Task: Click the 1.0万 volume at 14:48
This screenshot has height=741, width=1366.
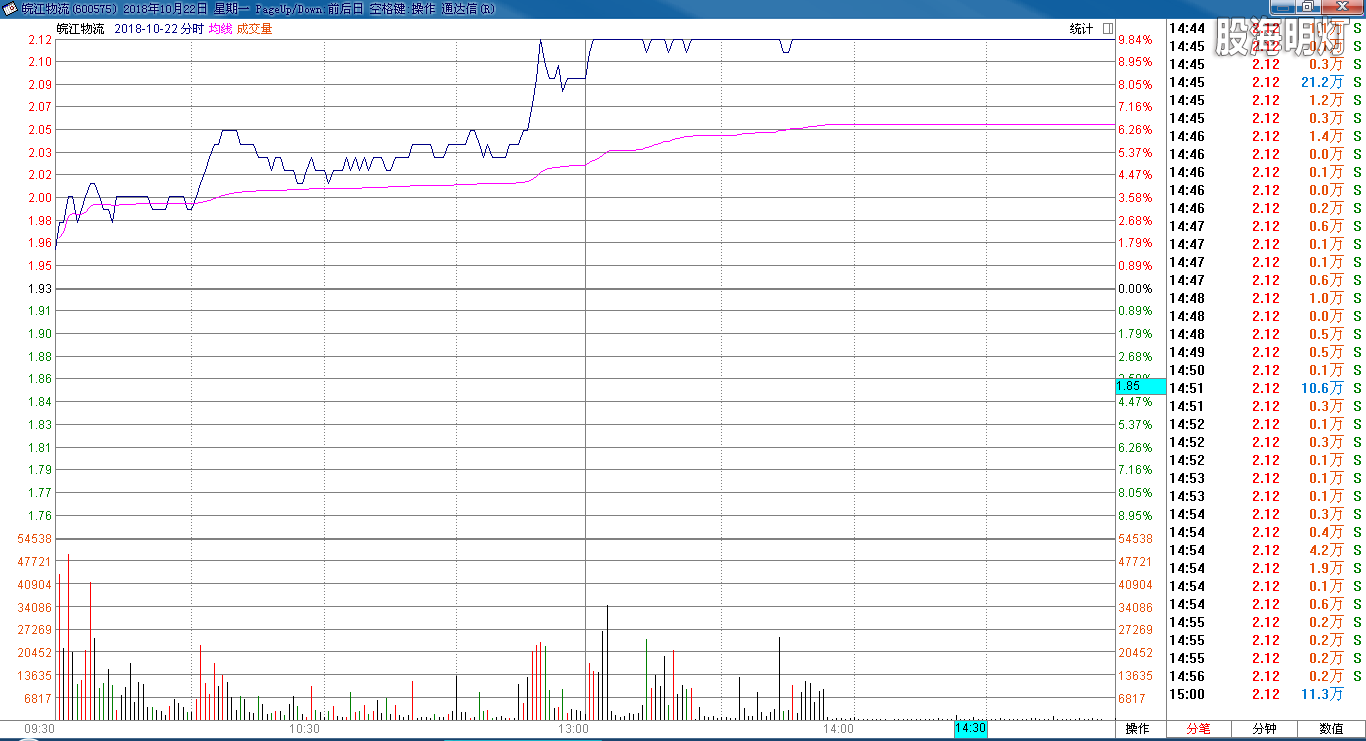Action: pyautogui.click(x=1326, y=298)
